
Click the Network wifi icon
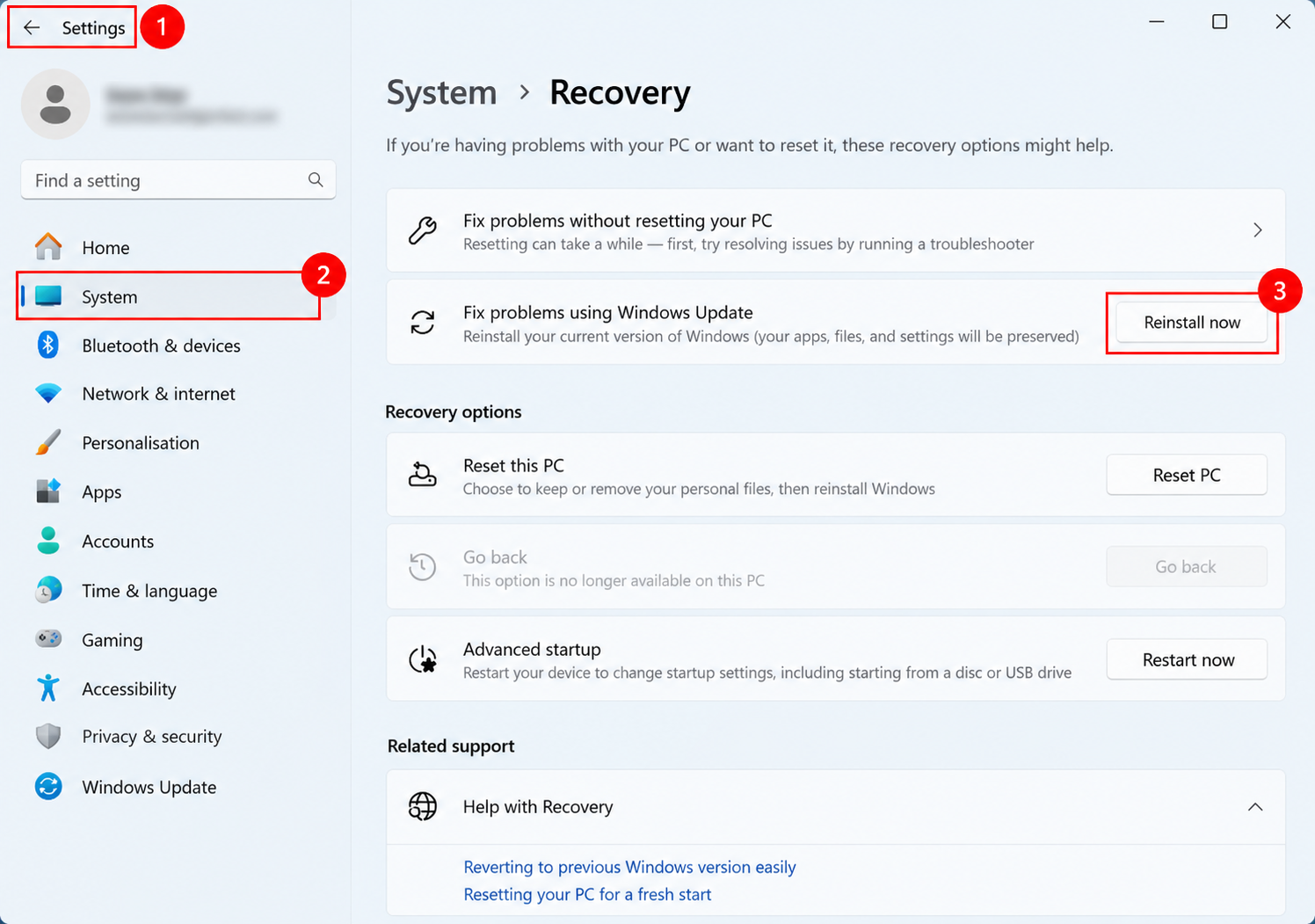(48, 393)
